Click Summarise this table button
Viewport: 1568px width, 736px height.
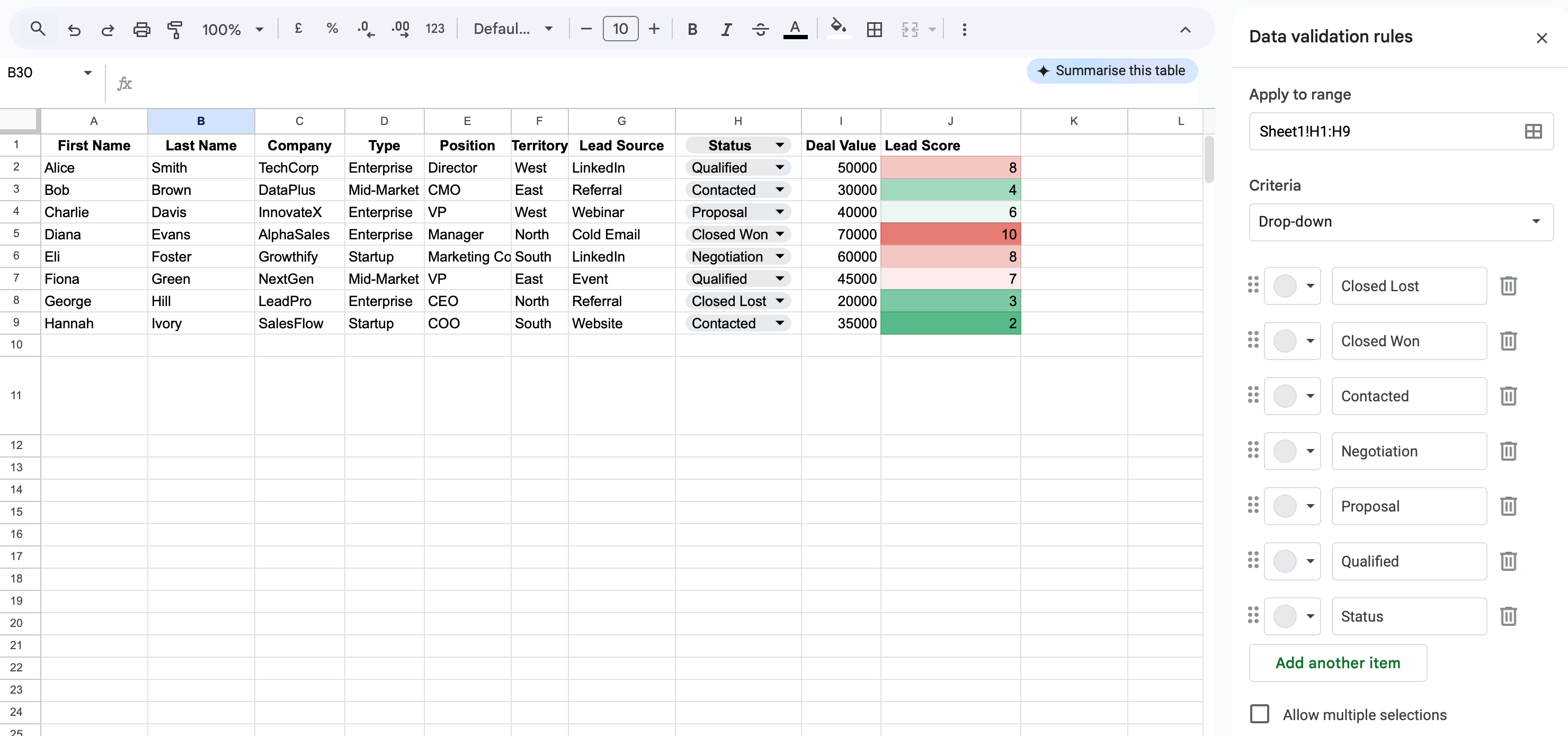(1111, 70)
